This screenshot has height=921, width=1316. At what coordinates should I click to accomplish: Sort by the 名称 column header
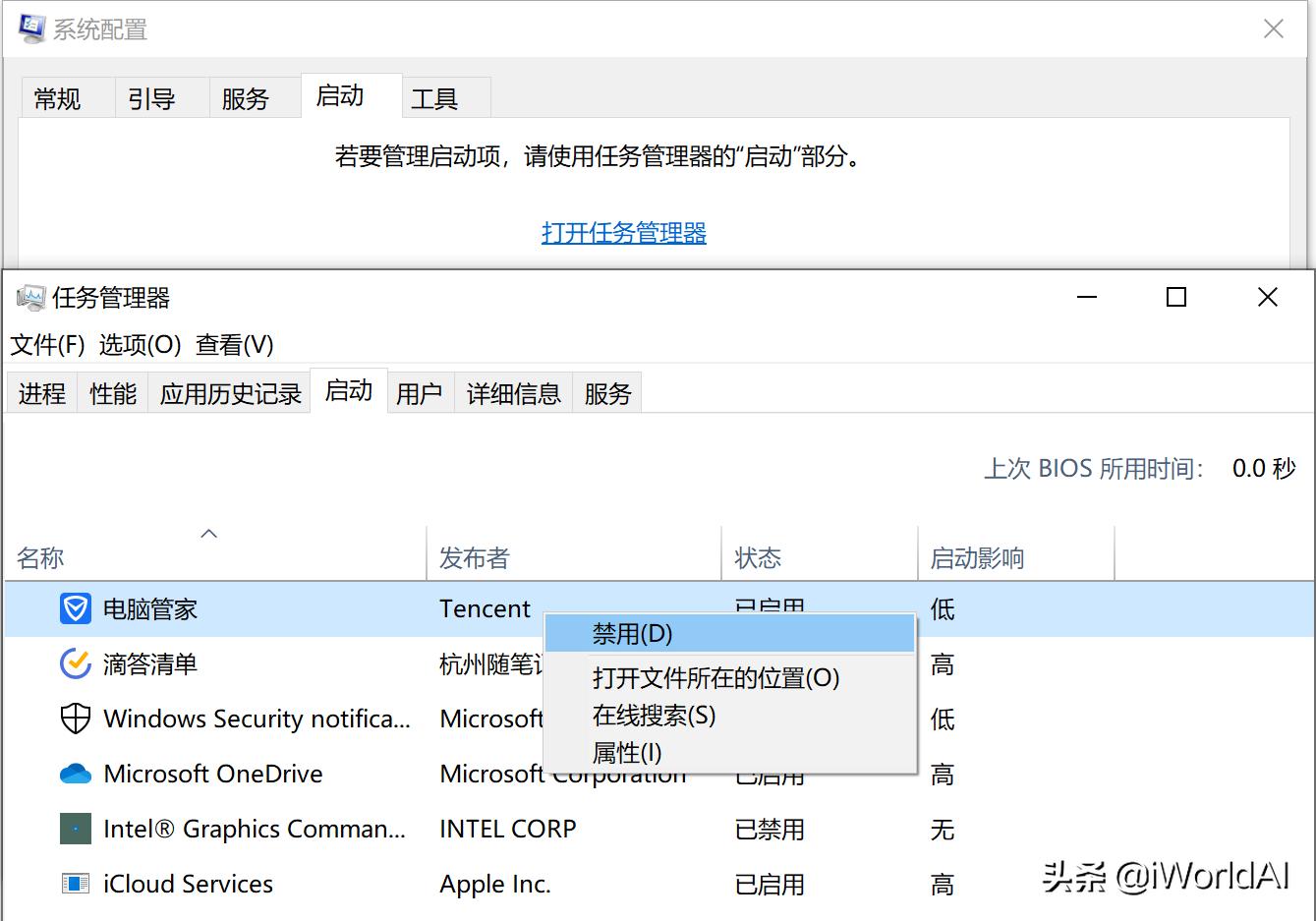pyautogui.click(x=215, y=552)
